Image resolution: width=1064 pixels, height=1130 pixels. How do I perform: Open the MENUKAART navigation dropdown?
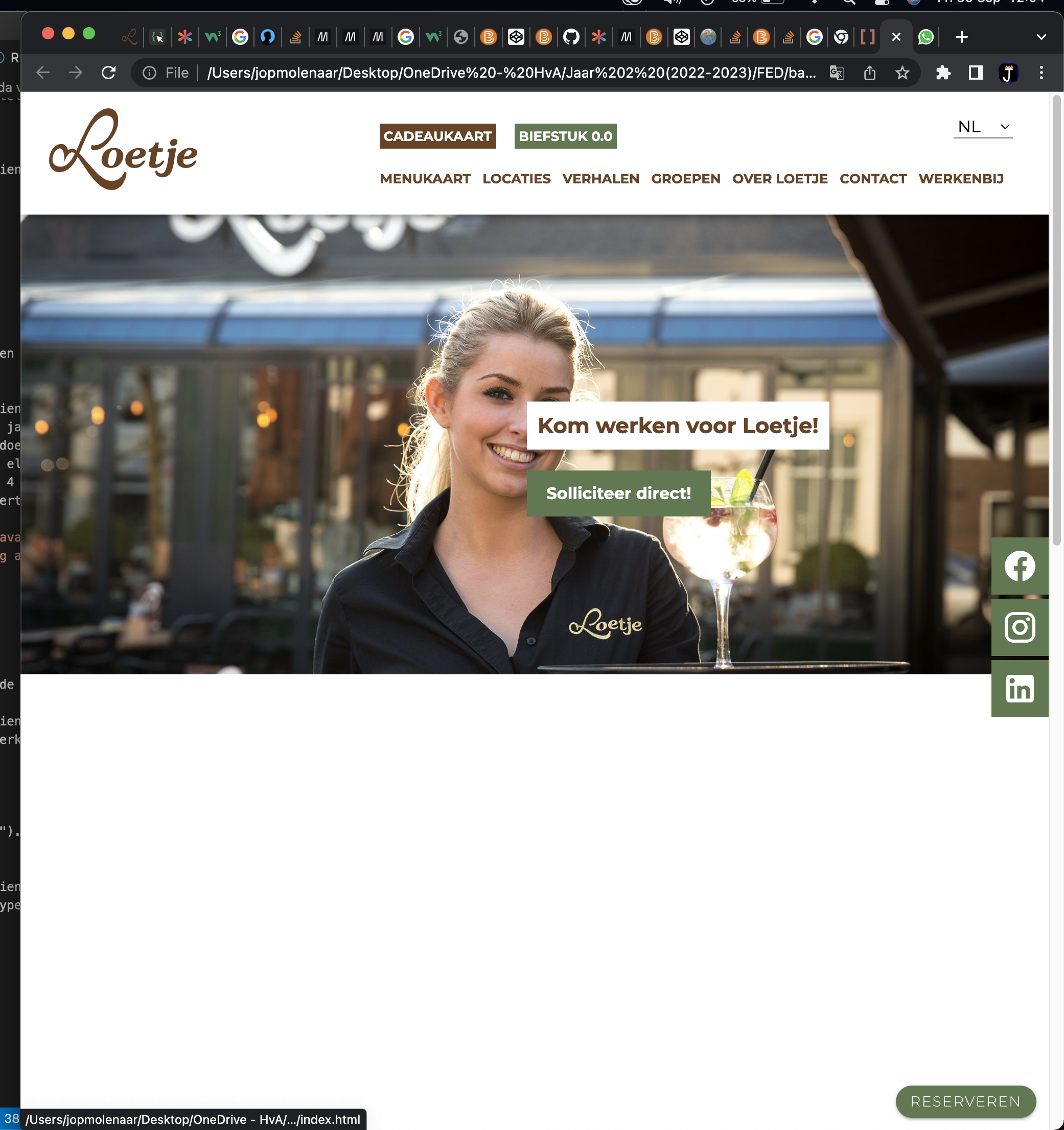[425, 178]
